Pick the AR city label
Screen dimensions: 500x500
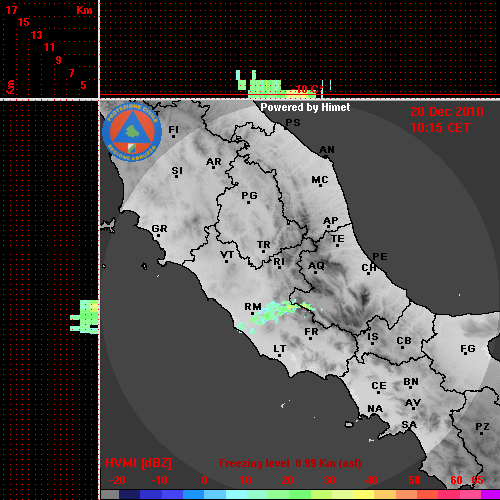click(214, 162)
